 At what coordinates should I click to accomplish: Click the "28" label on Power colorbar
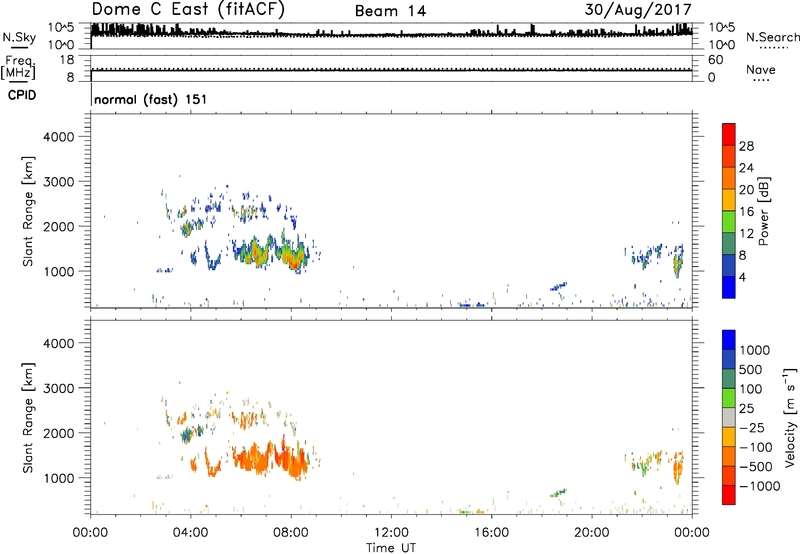(746, 146)
